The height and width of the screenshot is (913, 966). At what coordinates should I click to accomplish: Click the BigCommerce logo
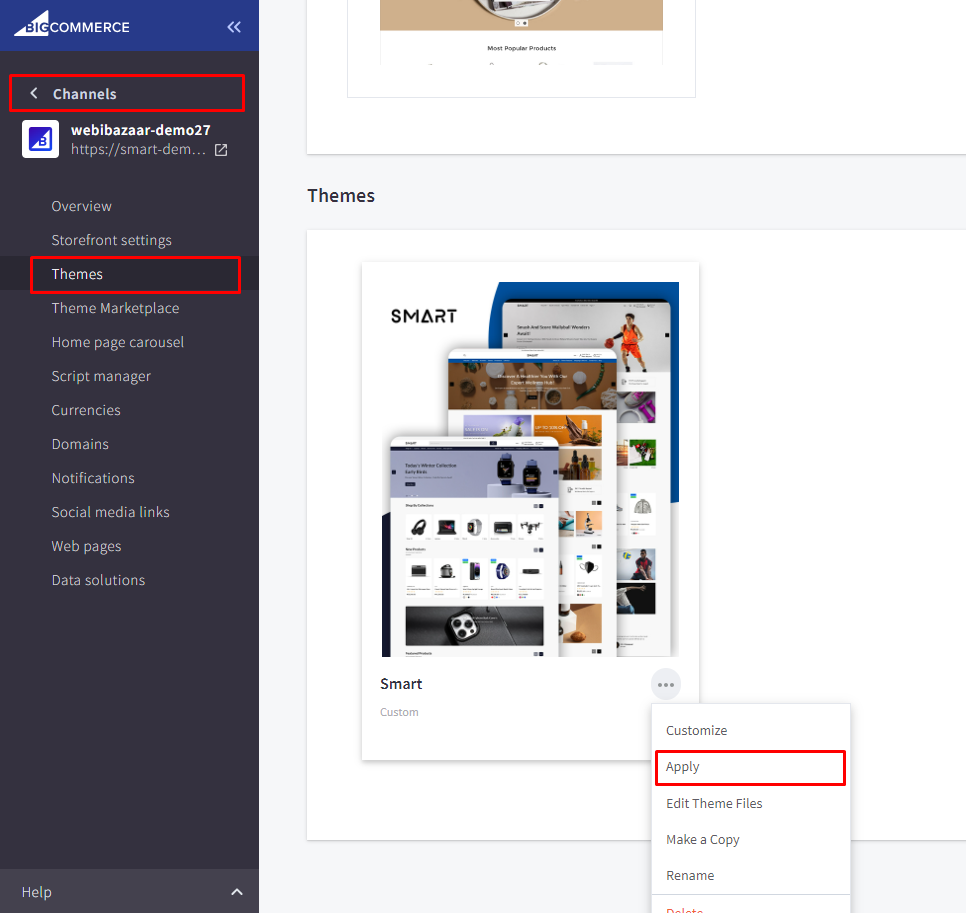[72, 26]
